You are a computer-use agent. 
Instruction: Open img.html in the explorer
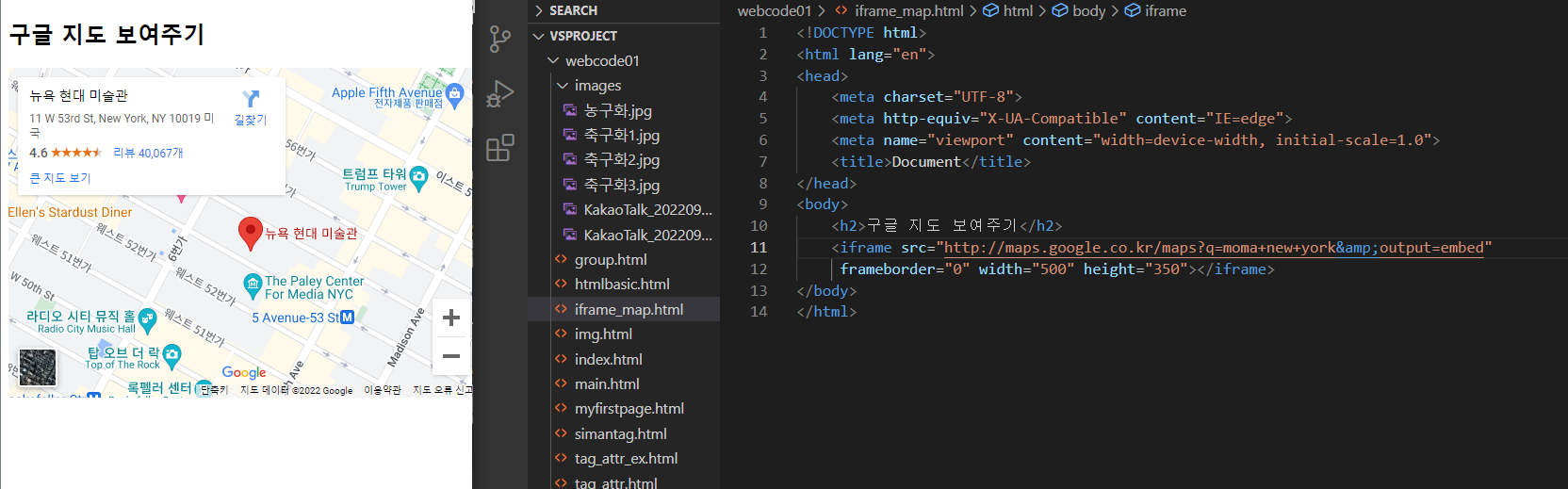pyautogui.click(x=603, y=334)
